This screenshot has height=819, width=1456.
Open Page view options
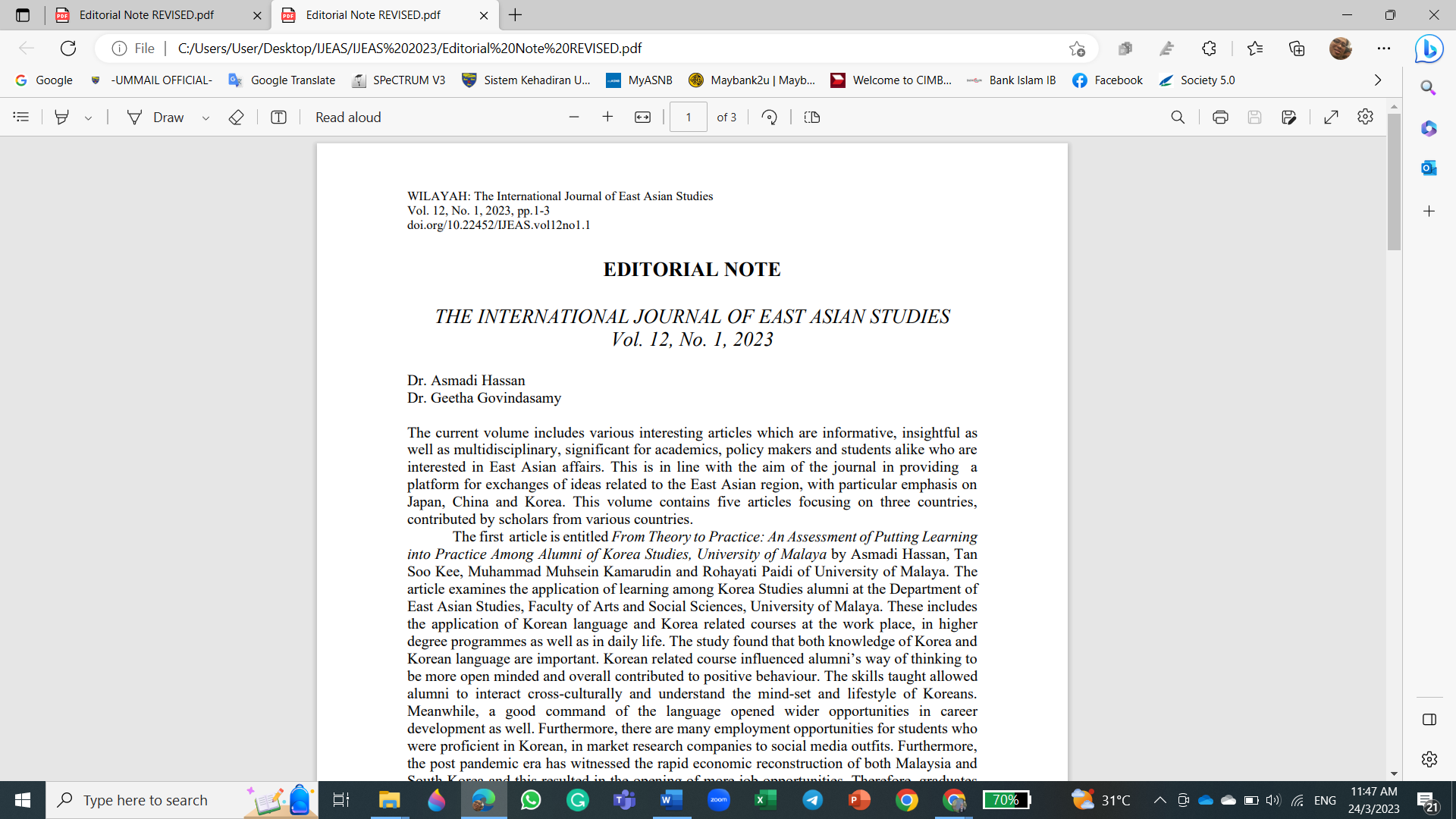click(x=811, y=117)
